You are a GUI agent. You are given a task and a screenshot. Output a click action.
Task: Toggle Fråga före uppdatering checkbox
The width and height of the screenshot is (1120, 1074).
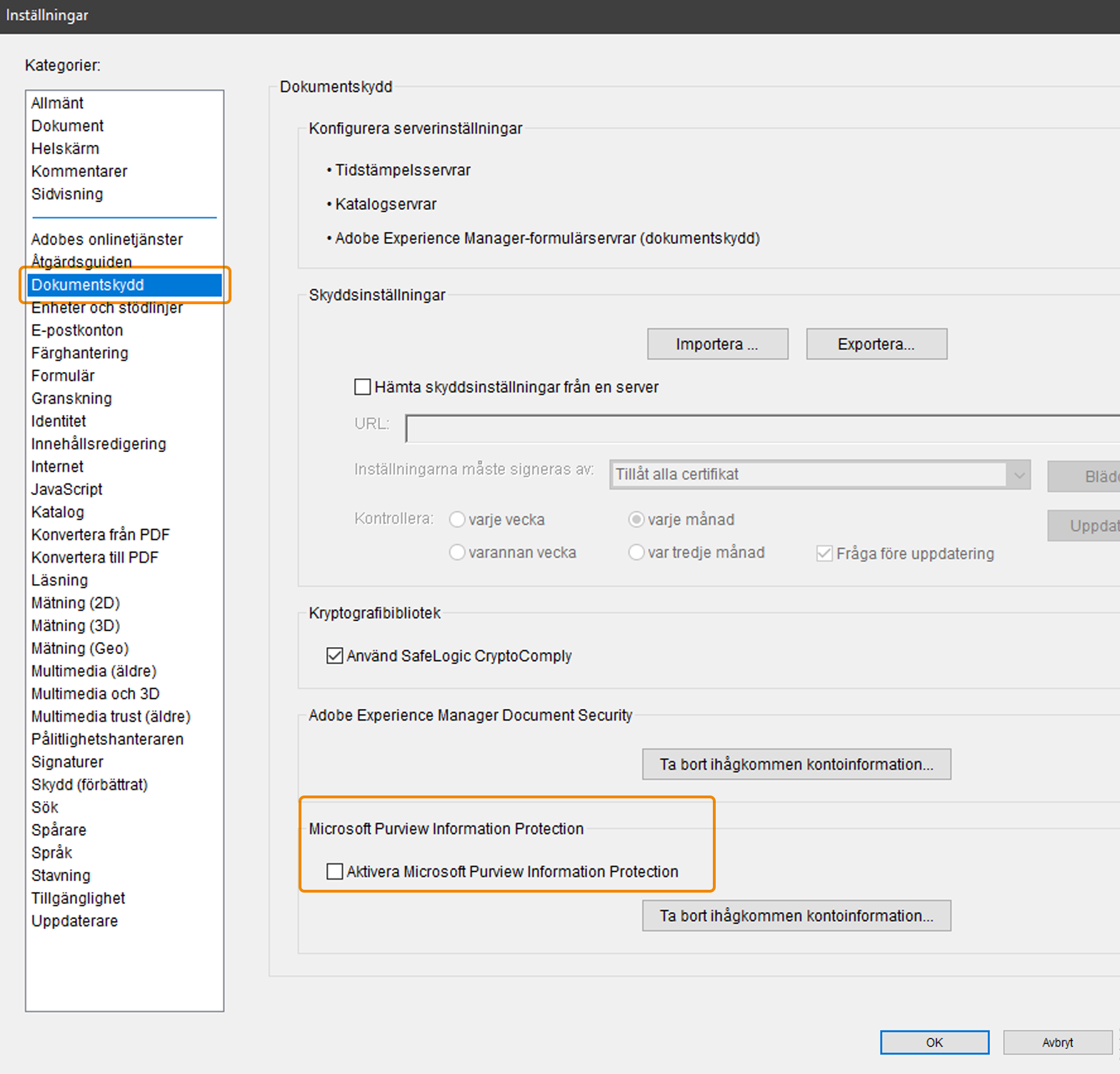(x=824, y=553)
